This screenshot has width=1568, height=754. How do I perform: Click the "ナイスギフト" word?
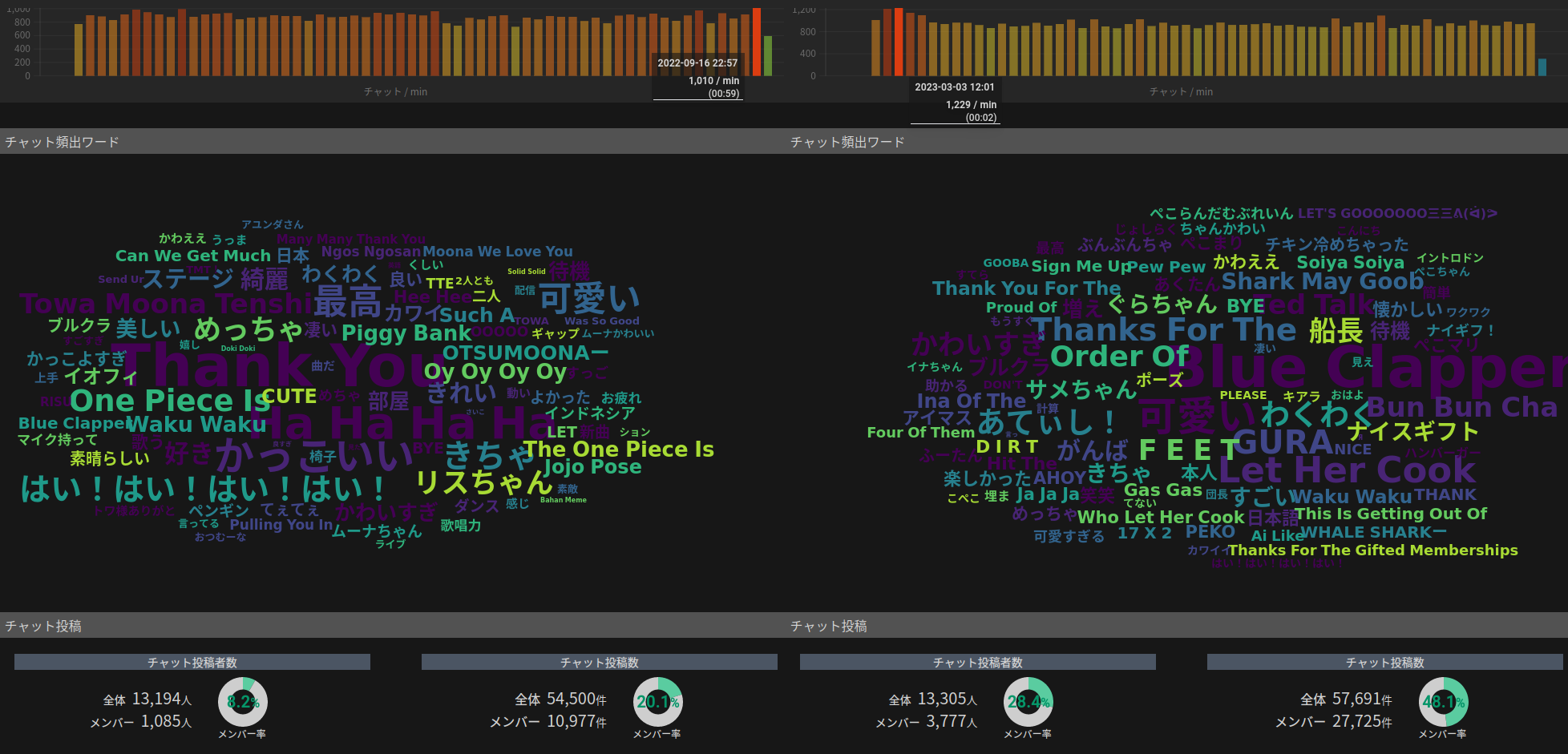(1412, 432)
